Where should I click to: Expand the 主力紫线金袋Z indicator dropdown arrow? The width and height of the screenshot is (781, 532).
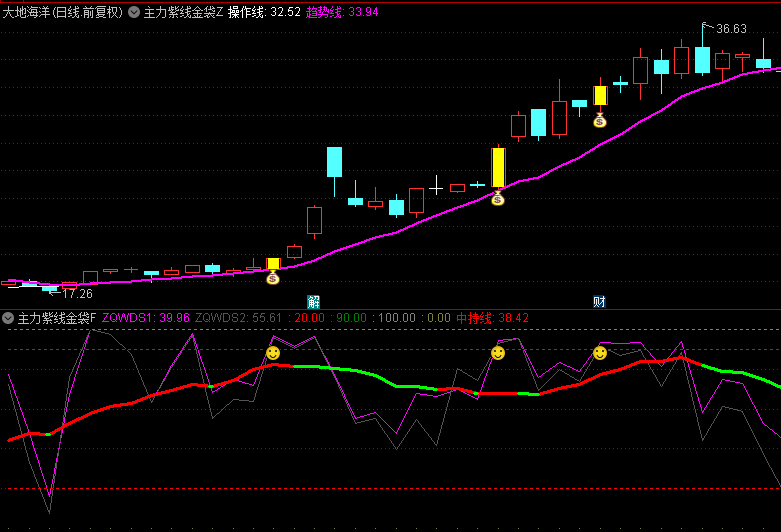point(134,12)
